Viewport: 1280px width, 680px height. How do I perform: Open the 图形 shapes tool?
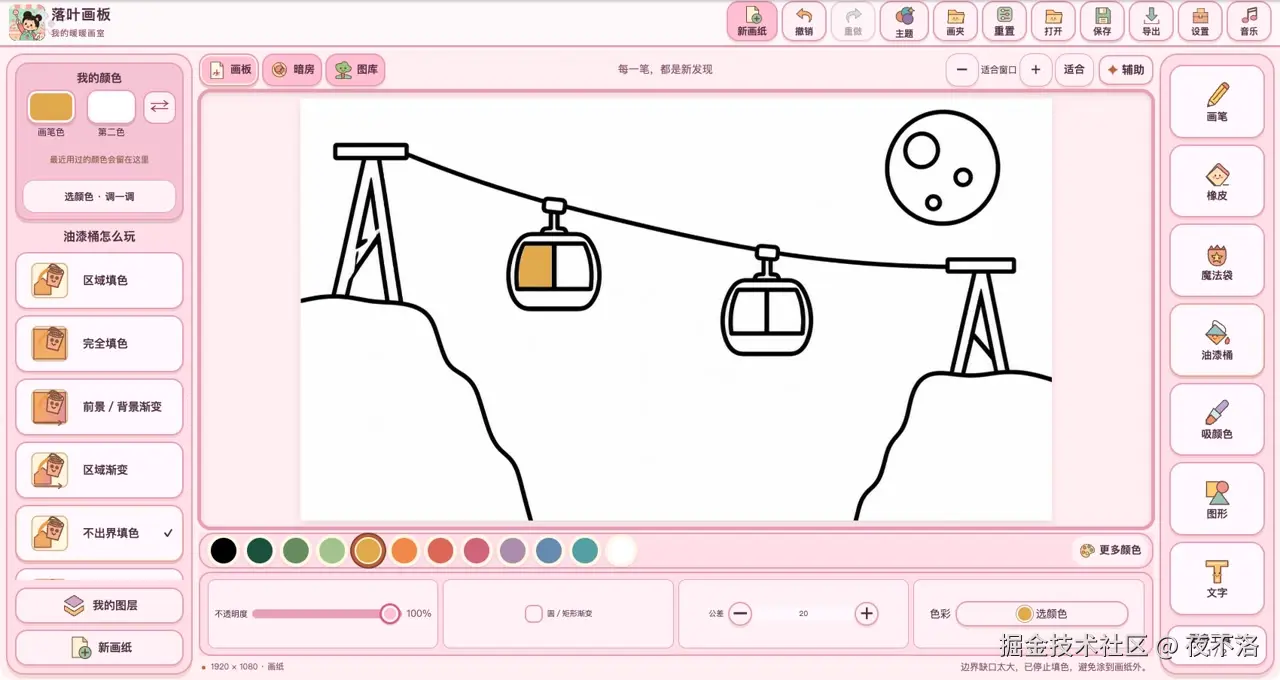1216,499
